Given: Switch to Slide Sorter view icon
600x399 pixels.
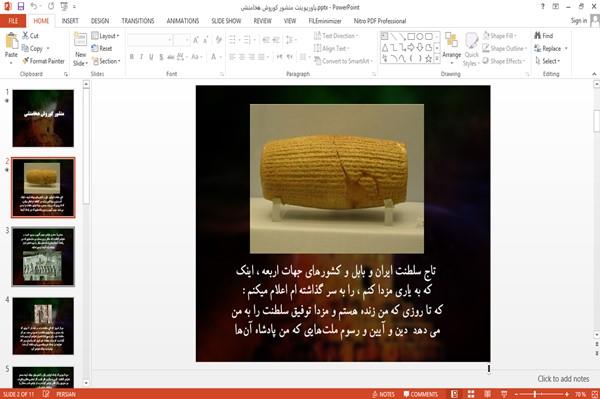Looking at the screenshot, I should point(471,394).
